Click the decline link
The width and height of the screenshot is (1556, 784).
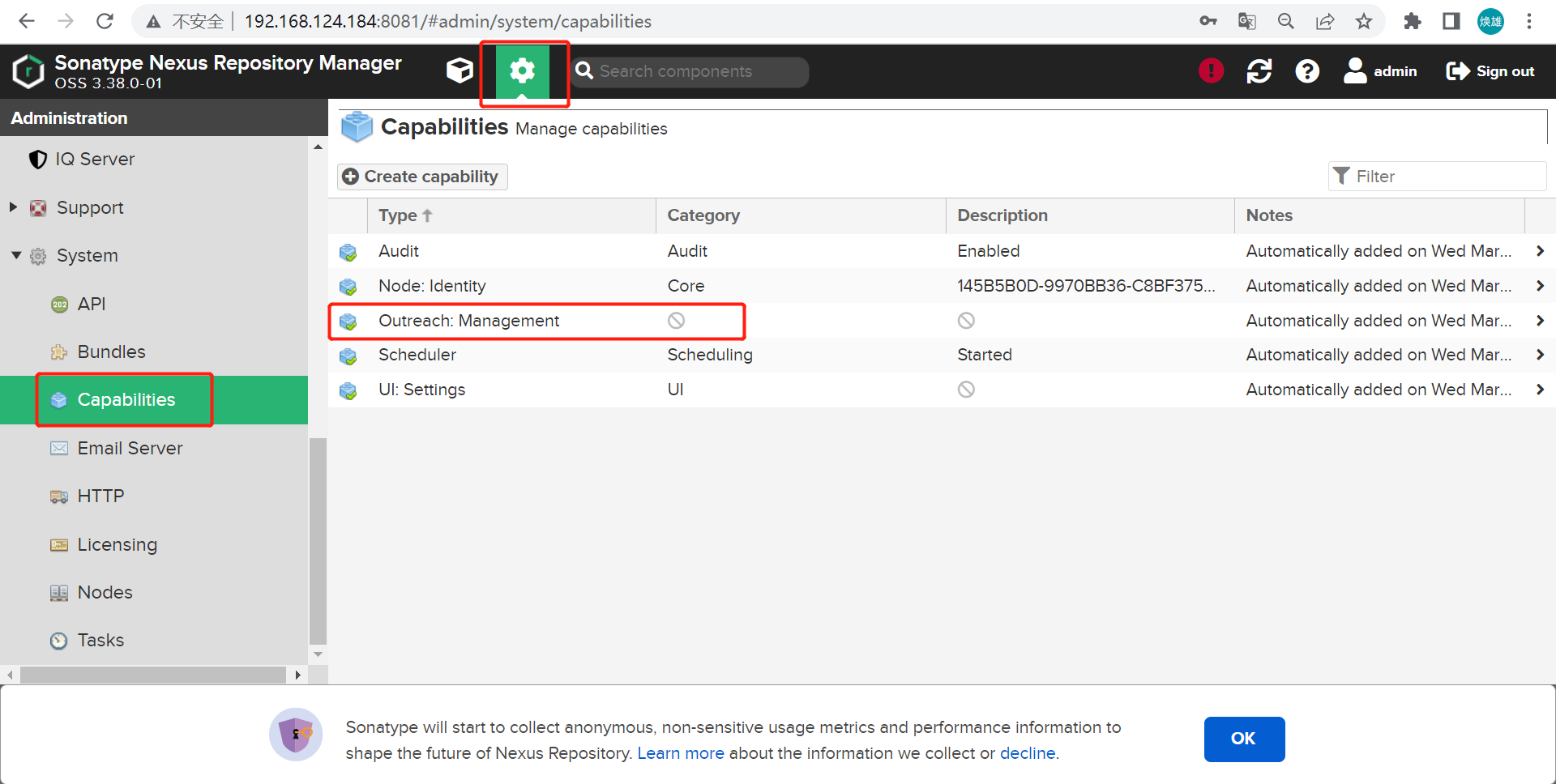point(1028,753)
